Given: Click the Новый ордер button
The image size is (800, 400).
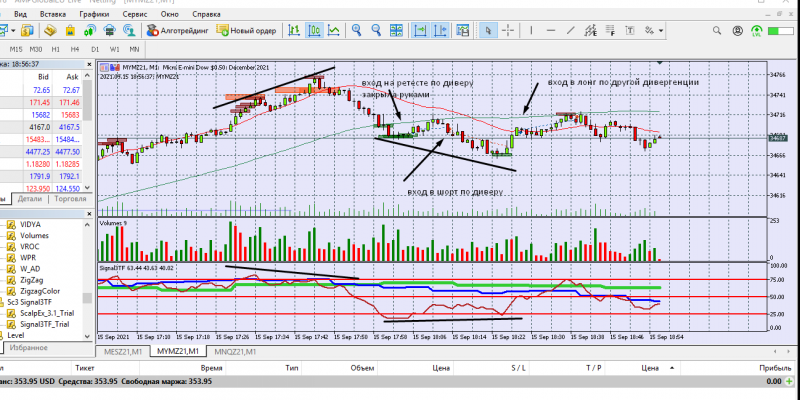Looking at the screenshot, I should coord(246,31).
